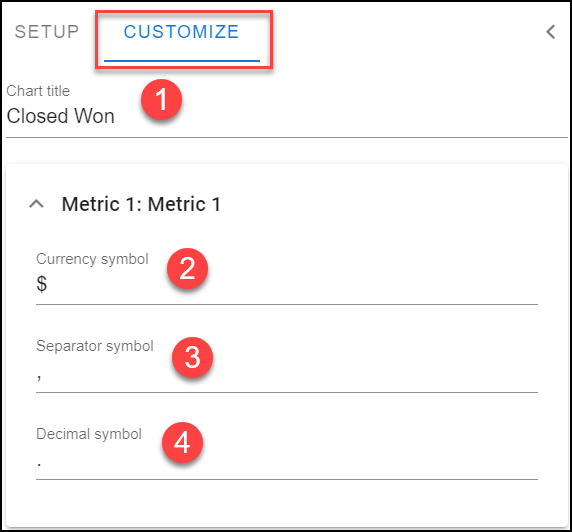The image size is (572, 532).
Task: Click the period decimal symbol value
Action: tap(39, 465)
